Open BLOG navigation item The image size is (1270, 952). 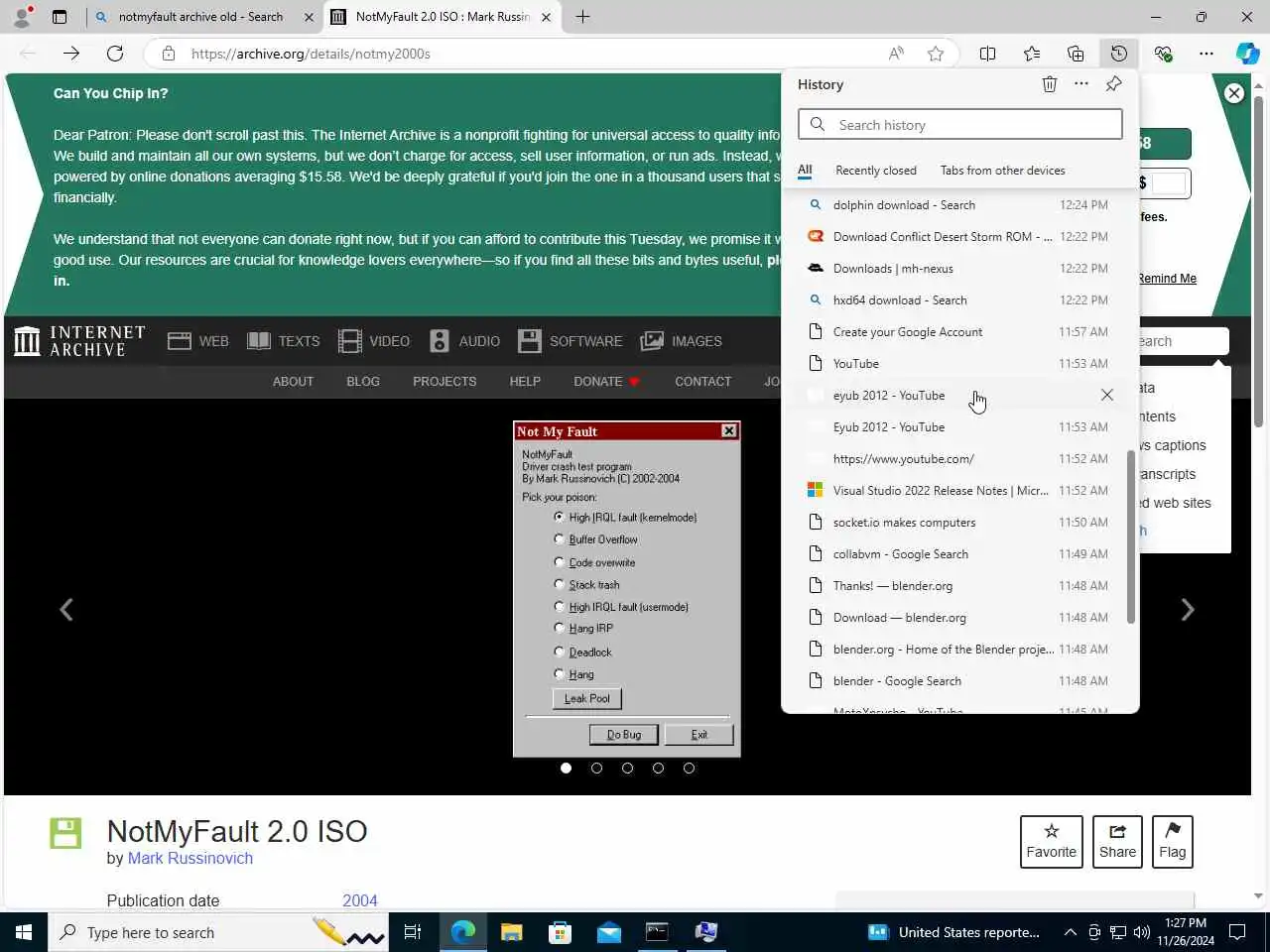click(x=363, y=381)
